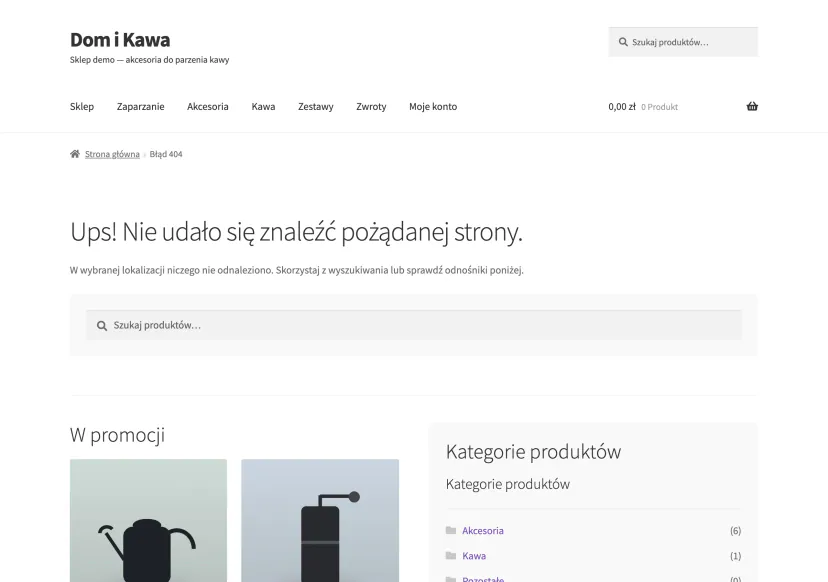Open the coffee grinder product thumbnail
This screenshot has width=828, height=582.
point(320,520)
